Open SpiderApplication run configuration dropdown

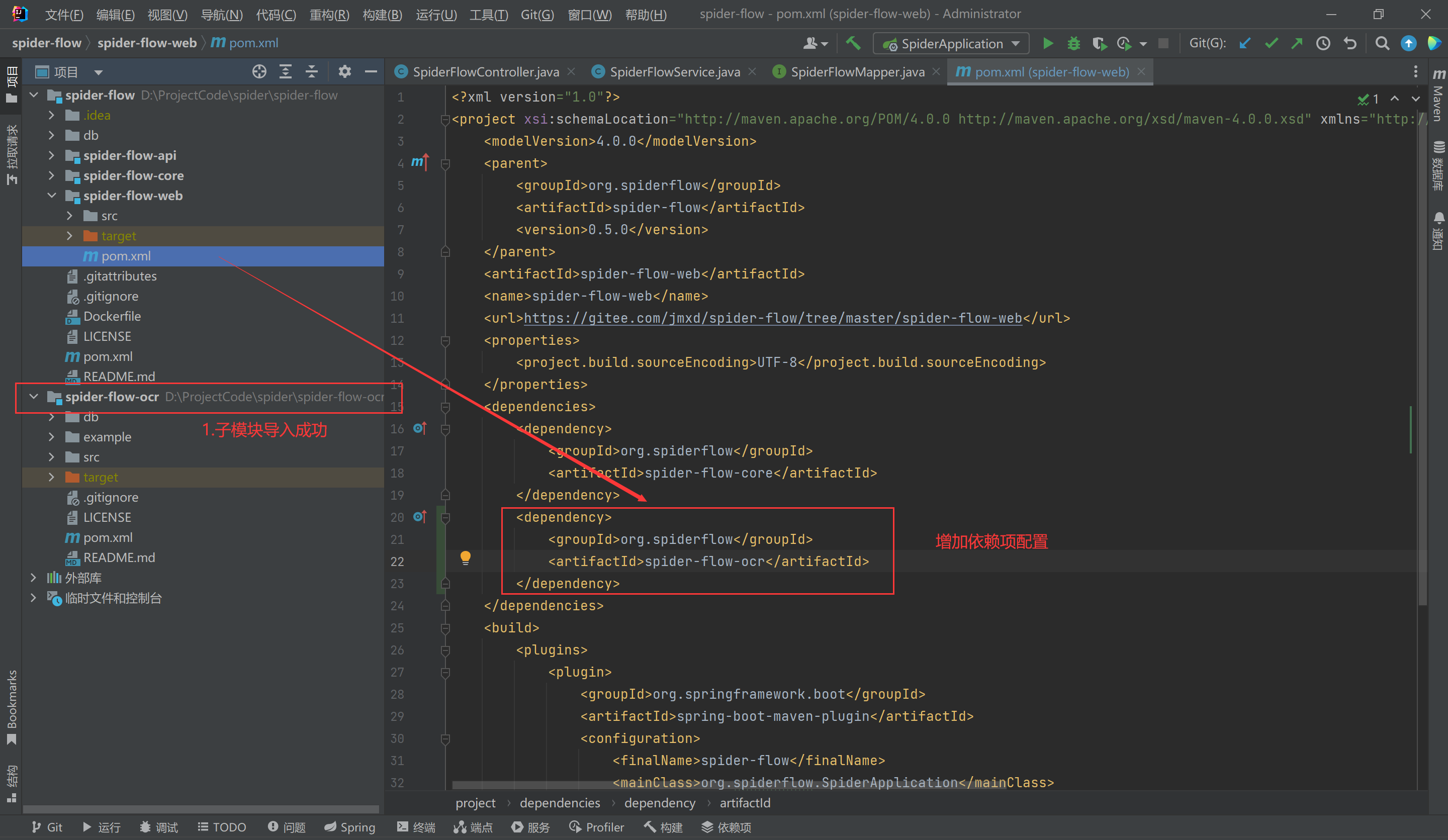point(950,44)
